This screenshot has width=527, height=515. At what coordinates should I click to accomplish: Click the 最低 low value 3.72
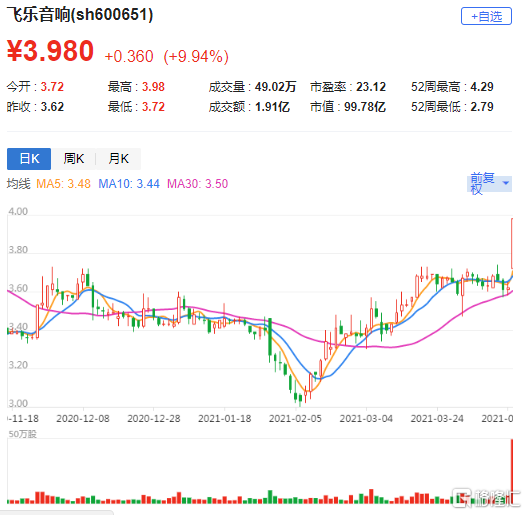coord(153,107)
